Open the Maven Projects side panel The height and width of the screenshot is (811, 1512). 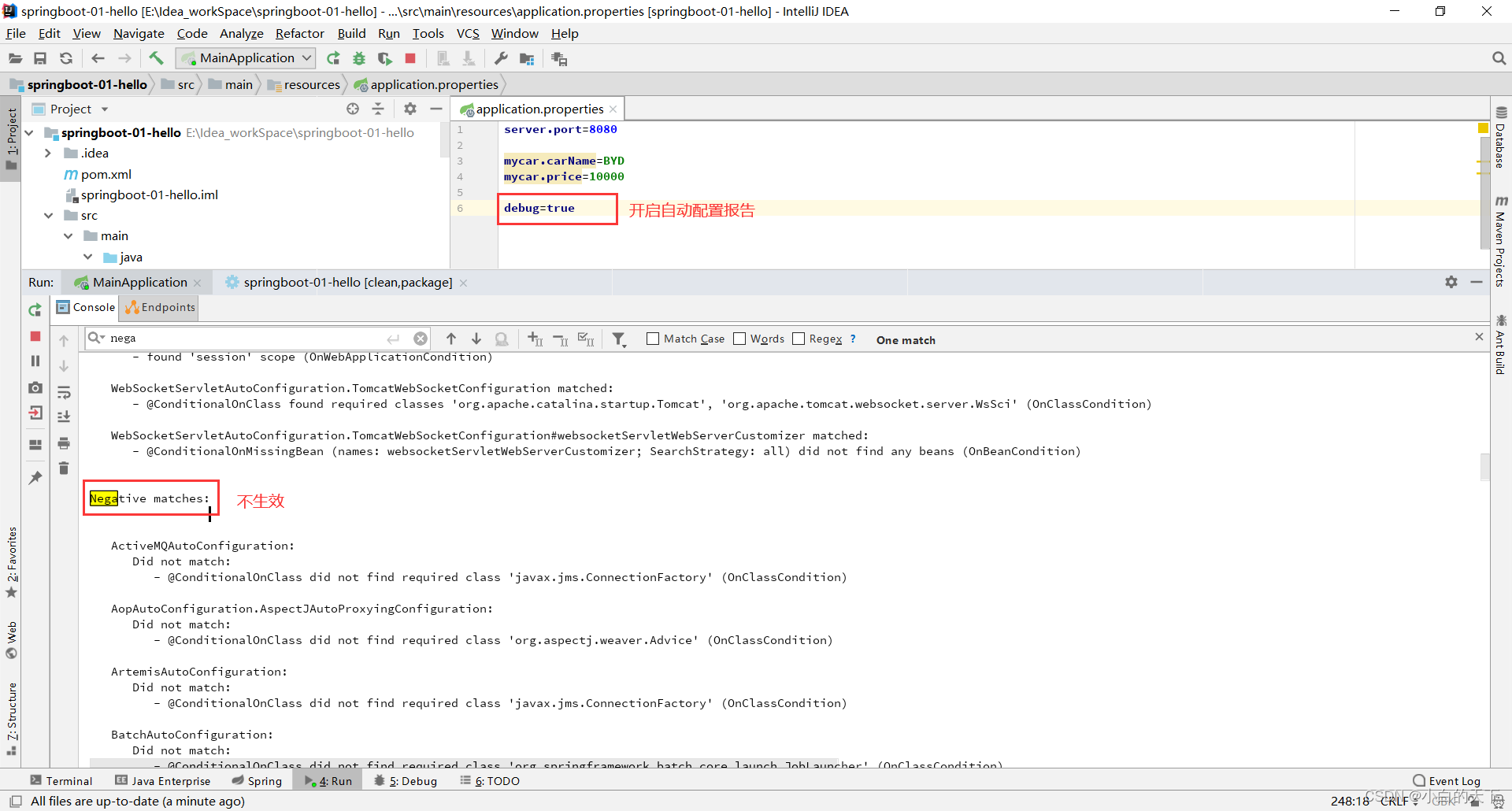(x=1500, y=241)
